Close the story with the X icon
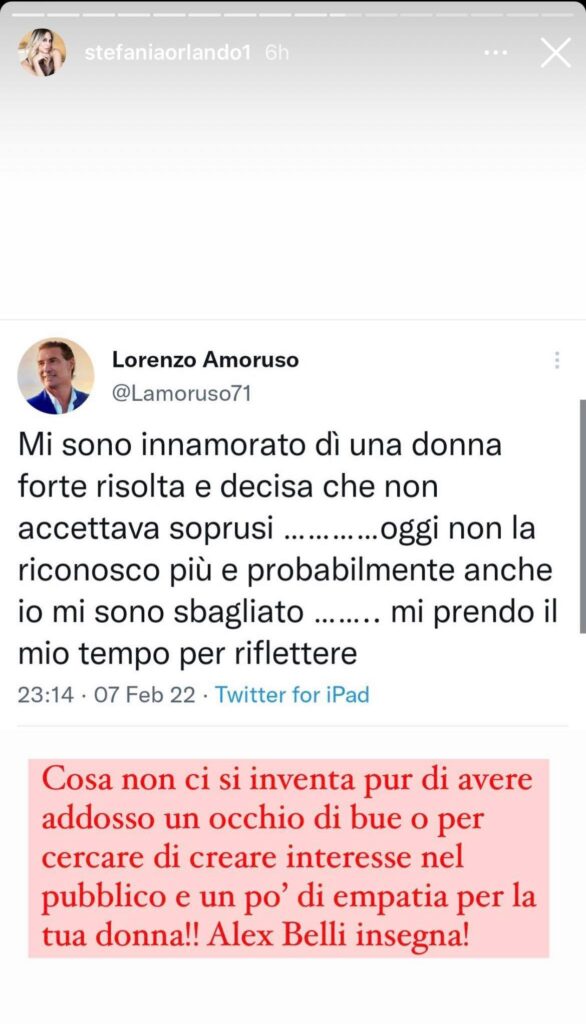The image size is (586, 1024). click(556, 53)
